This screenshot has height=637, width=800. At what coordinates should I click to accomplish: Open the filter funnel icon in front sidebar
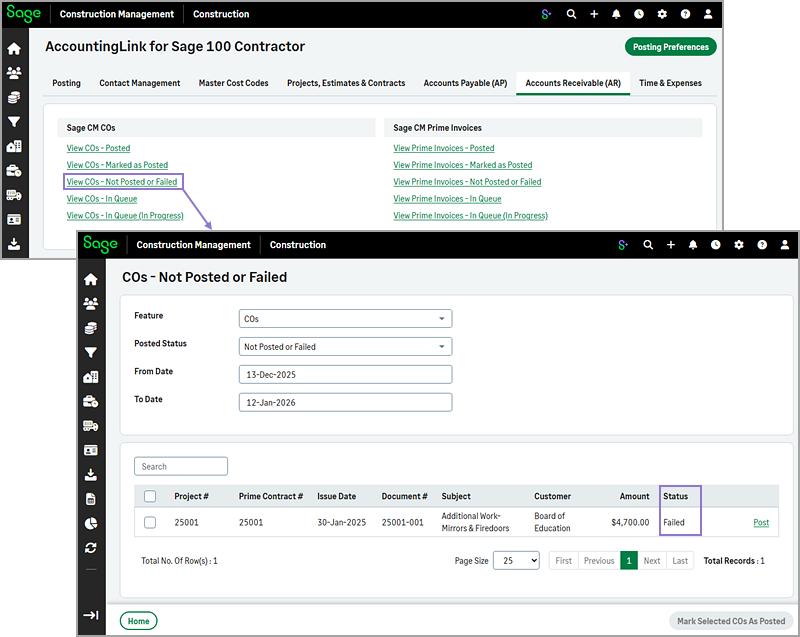91,352
